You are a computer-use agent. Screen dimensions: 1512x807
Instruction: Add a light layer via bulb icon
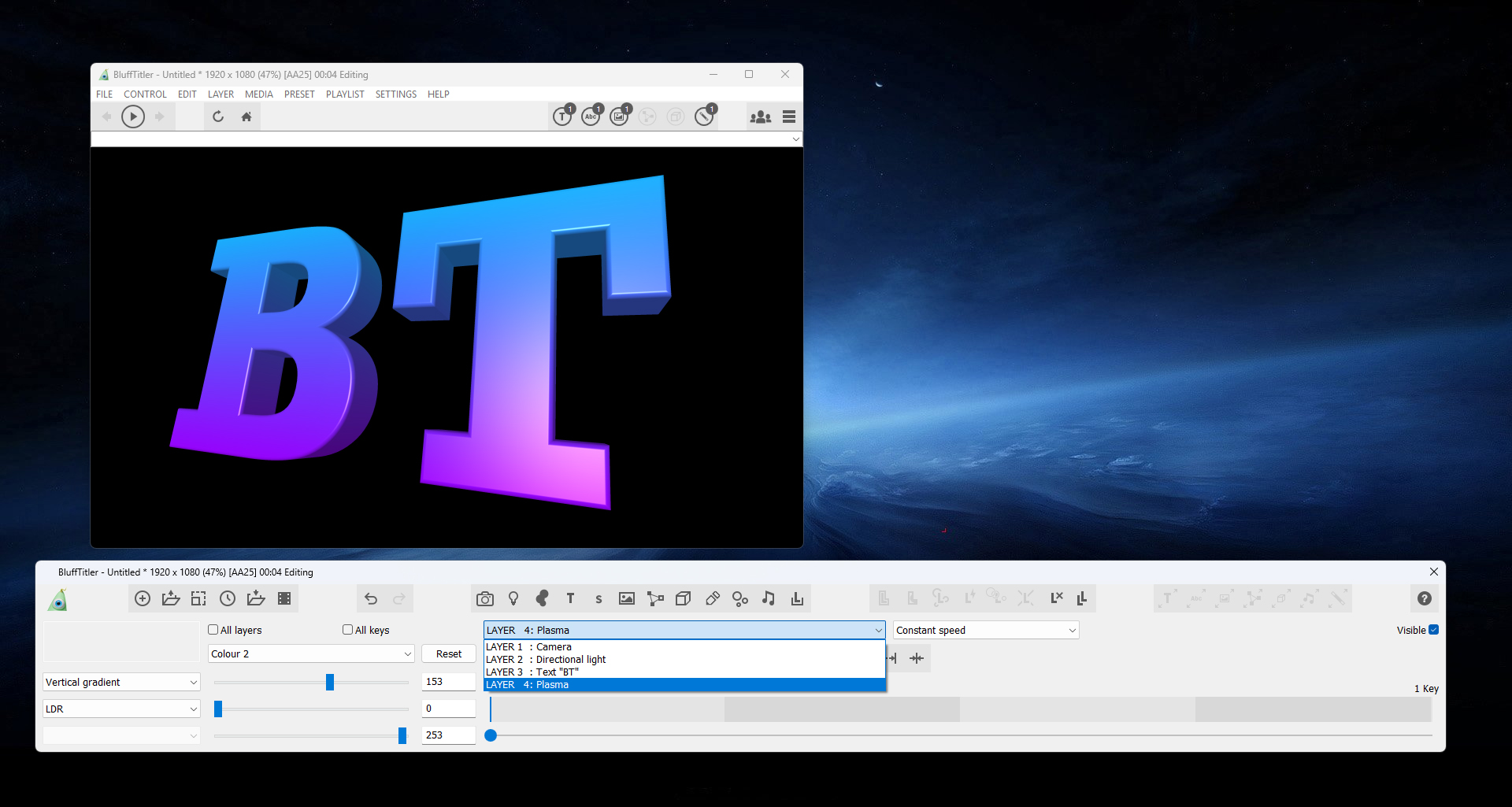(513, 599)
